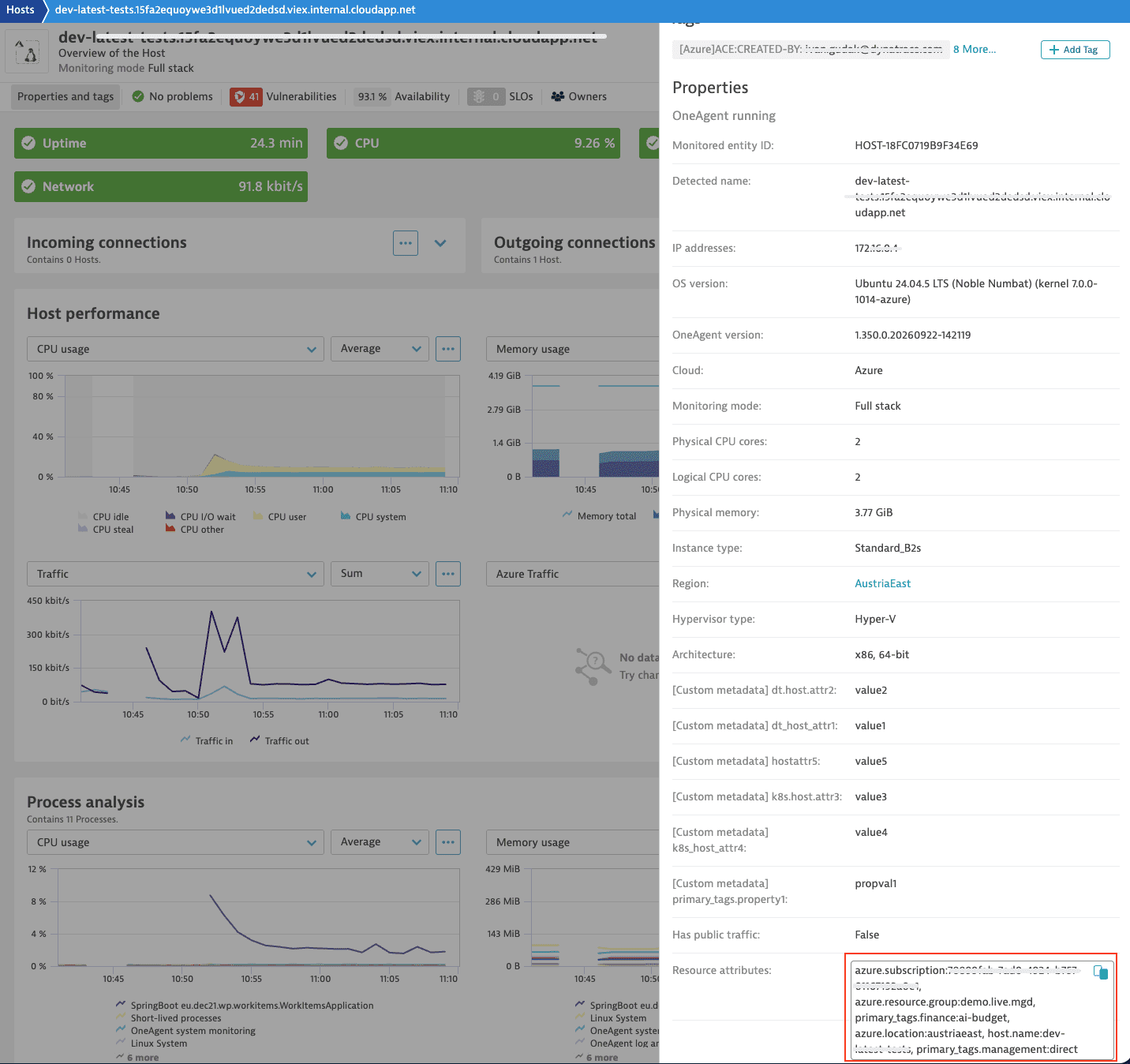
Task: Toggle the CPU idle legend series
Action: coord(103,517)
